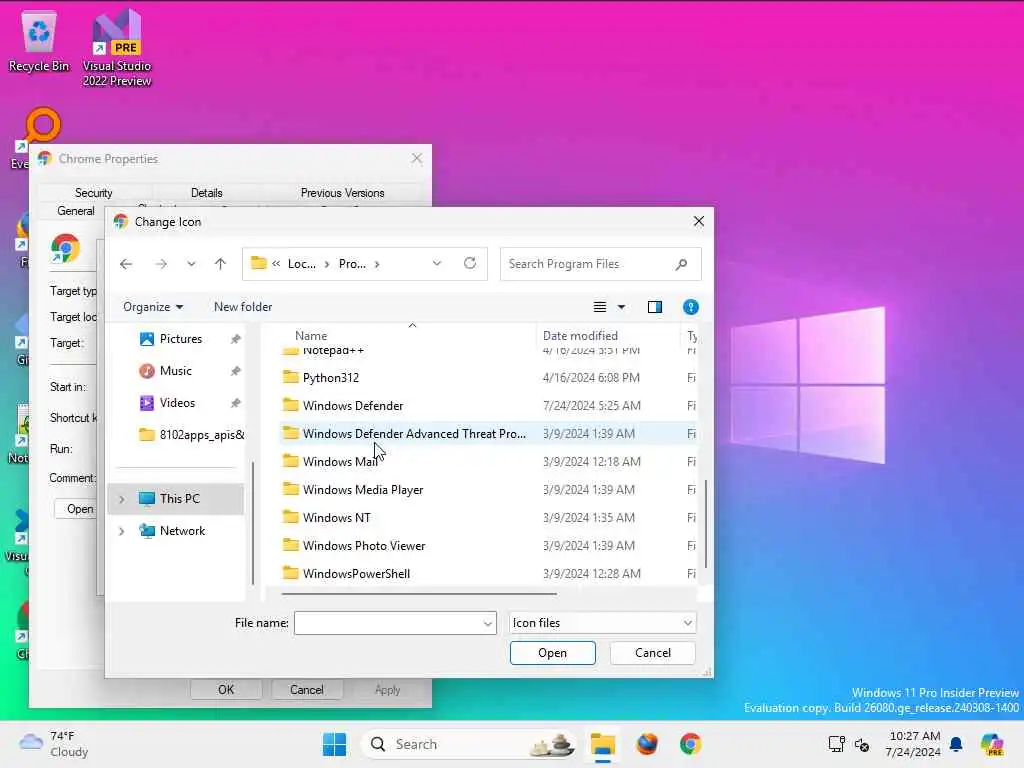
Task: Select Pictures in navigation pane
Action: coord(181,339)
